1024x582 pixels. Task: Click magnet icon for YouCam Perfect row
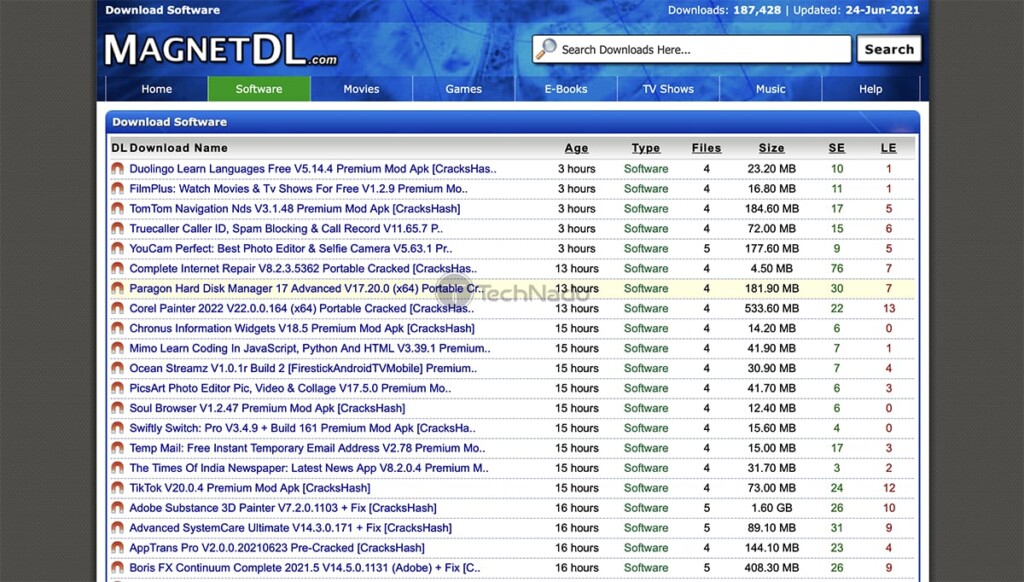[118, 248]
